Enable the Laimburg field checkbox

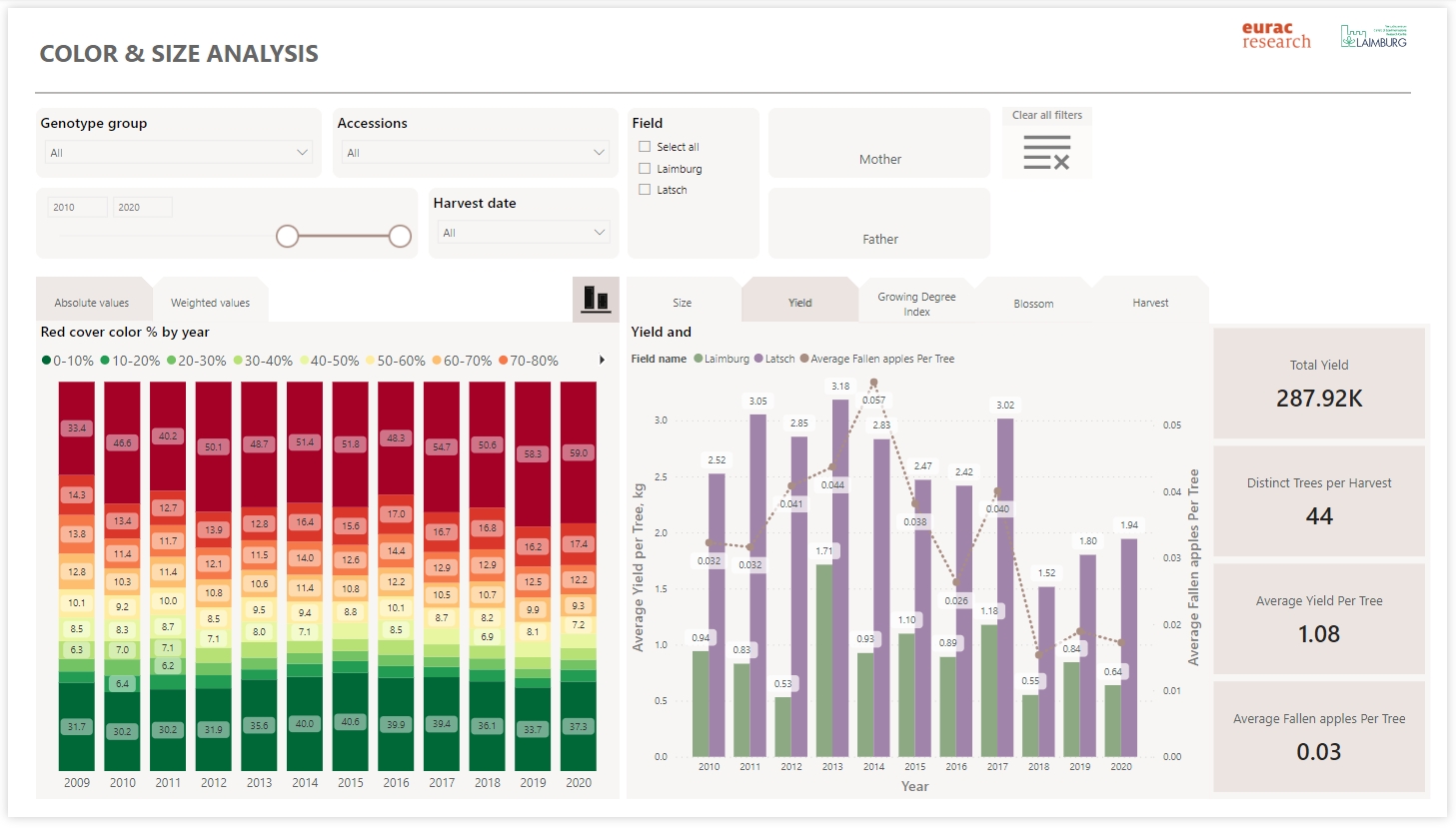point(645,169)
